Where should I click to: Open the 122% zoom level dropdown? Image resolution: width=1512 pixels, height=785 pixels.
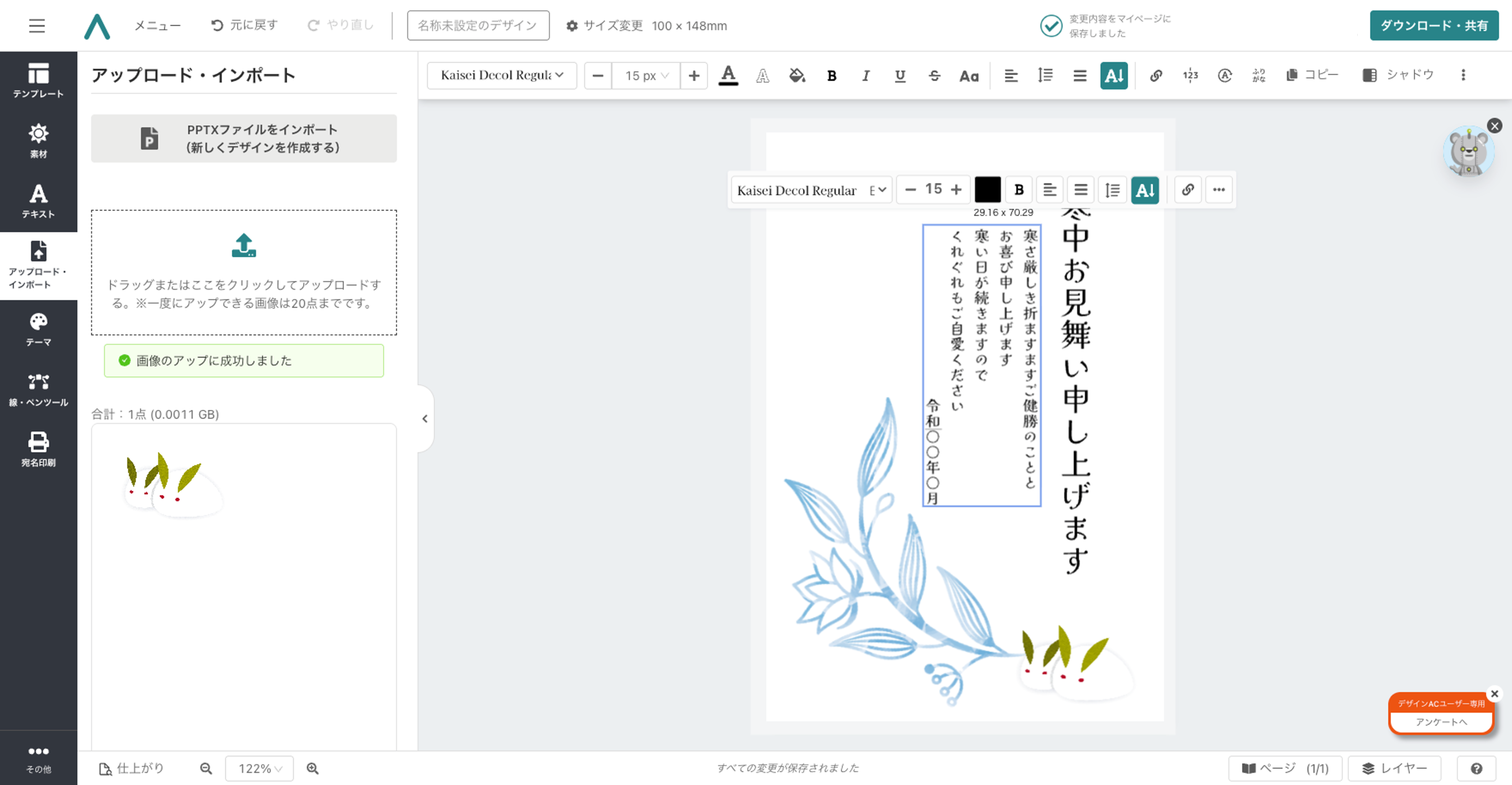[x=259, y=768]
